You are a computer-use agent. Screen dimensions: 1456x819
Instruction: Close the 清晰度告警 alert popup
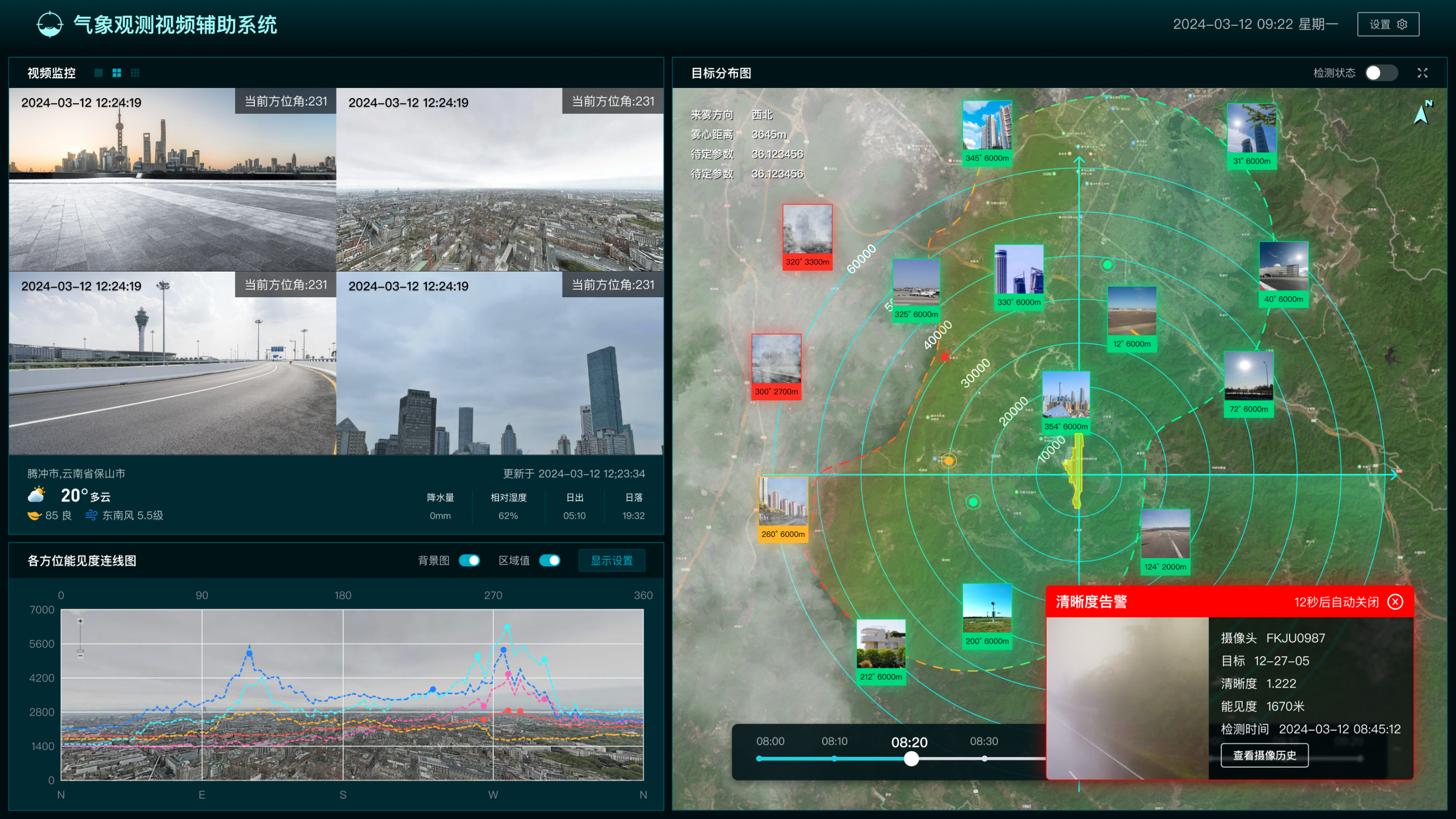pos(1395,601)
